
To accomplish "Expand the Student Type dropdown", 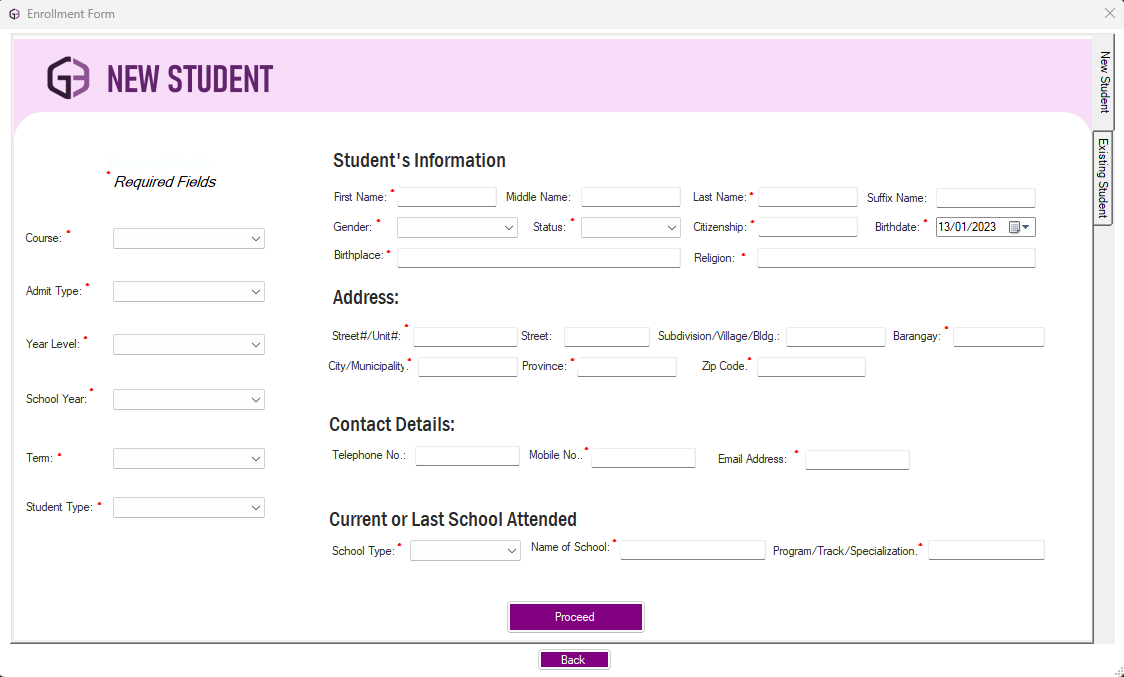I will point(189,508).
